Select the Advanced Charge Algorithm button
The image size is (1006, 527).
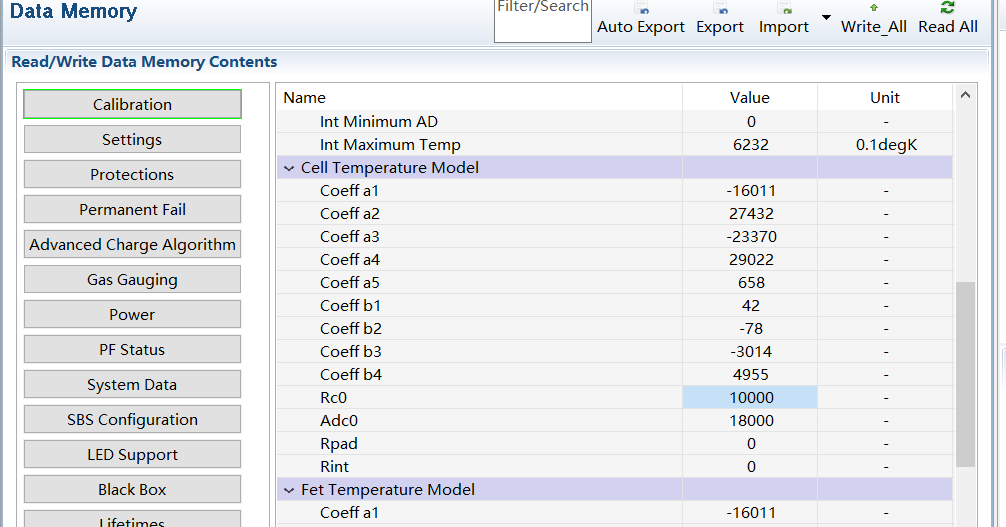pyautogui.click(x=132, y=245)
